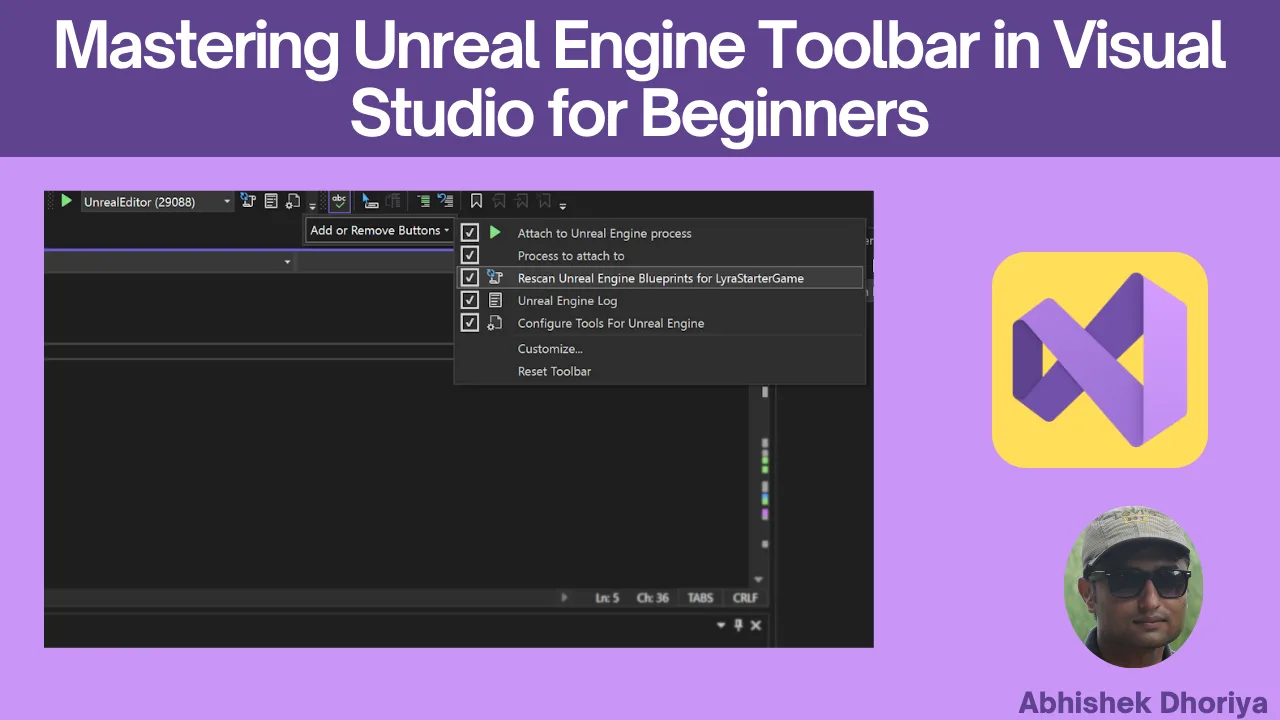Click the green Attach to Unreal Engine play icon in toolbar
This screenshot has height=720, width=1280.
[66, 201]
